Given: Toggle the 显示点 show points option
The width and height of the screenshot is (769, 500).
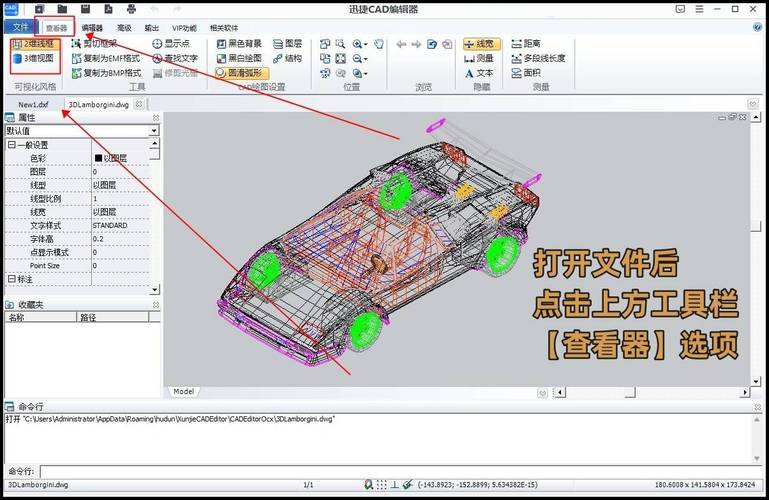Looking at the screenshot, I should 171,44.
